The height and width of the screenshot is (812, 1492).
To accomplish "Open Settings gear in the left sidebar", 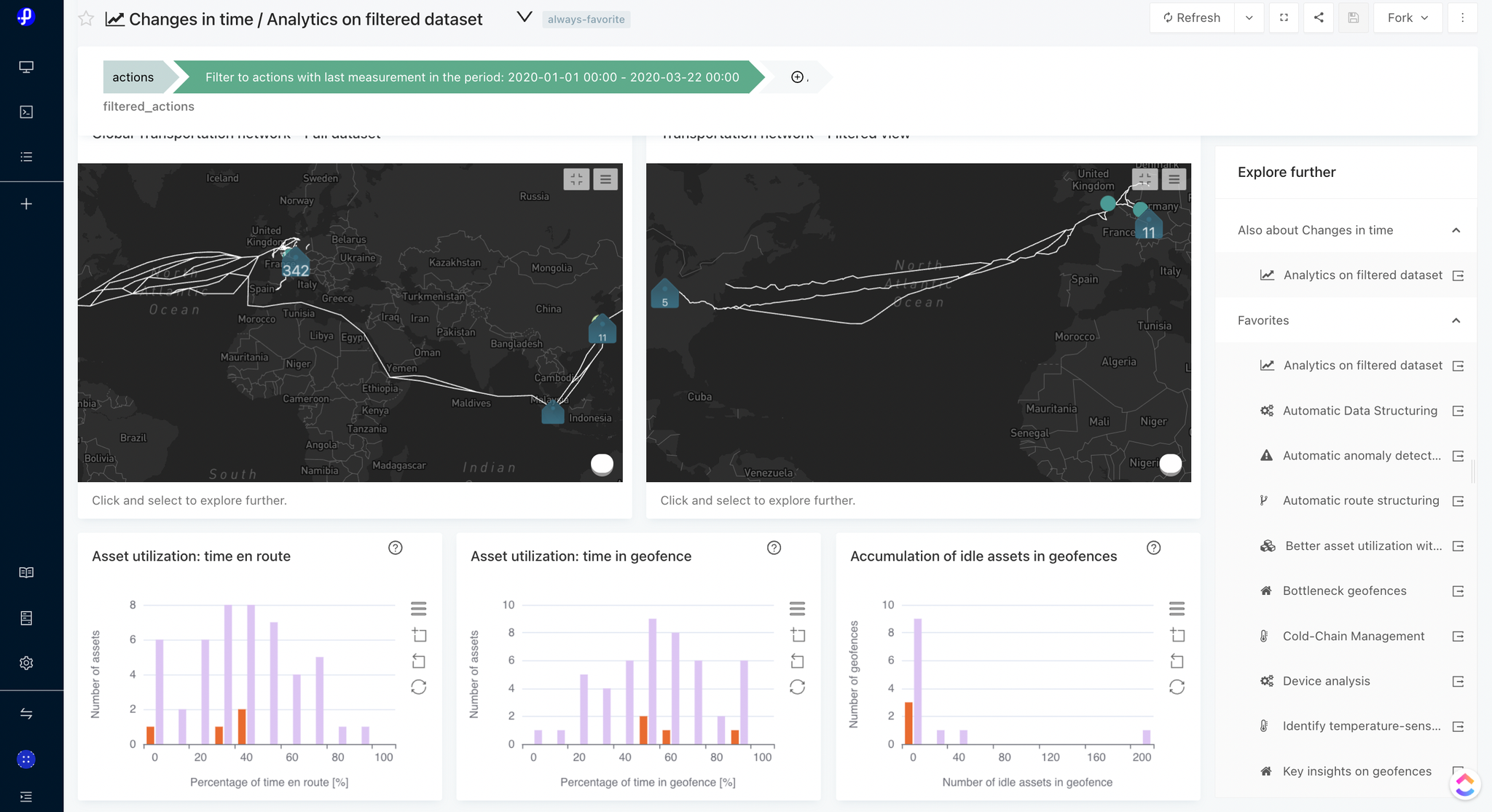I will [x=26, y=663].
